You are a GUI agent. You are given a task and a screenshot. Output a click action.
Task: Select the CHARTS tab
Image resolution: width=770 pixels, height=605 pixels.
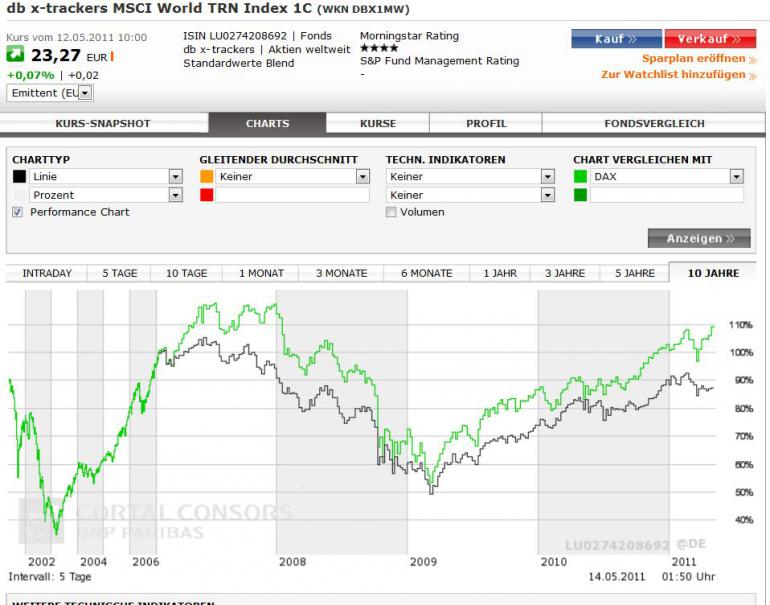pos(267,123)
